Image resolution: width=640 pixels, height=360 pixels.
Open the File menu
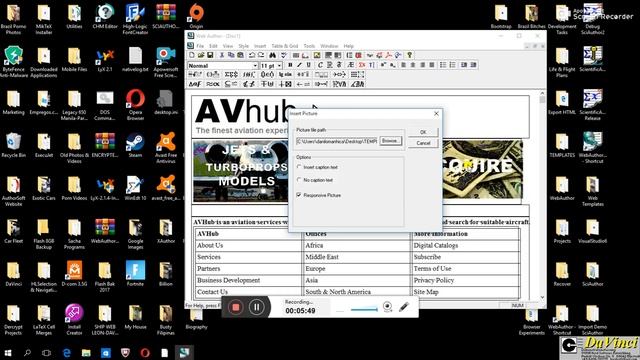[x=200, y=46]
